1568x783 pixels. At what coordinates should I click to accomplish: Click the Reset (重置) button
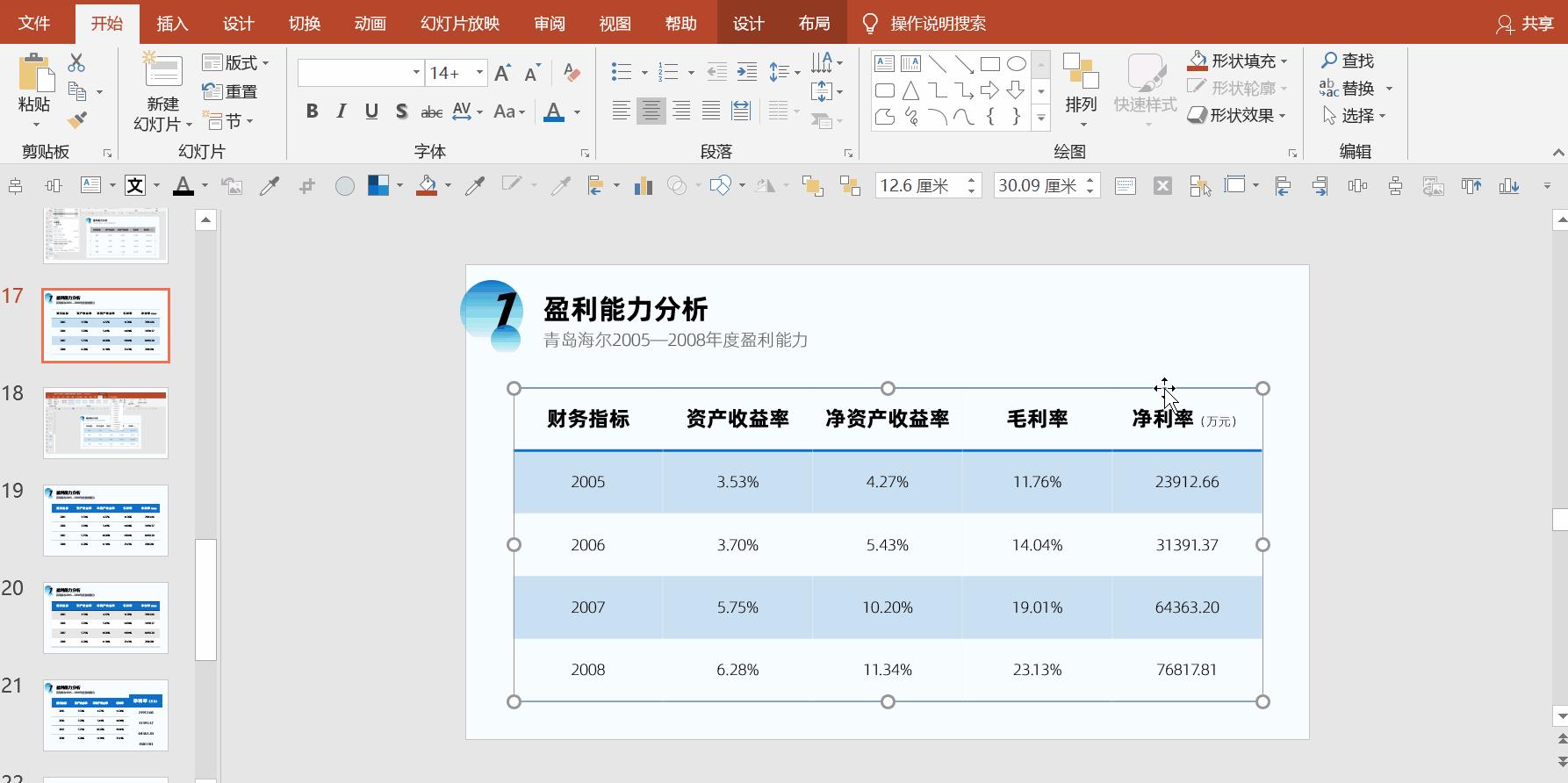coord(230,91)
